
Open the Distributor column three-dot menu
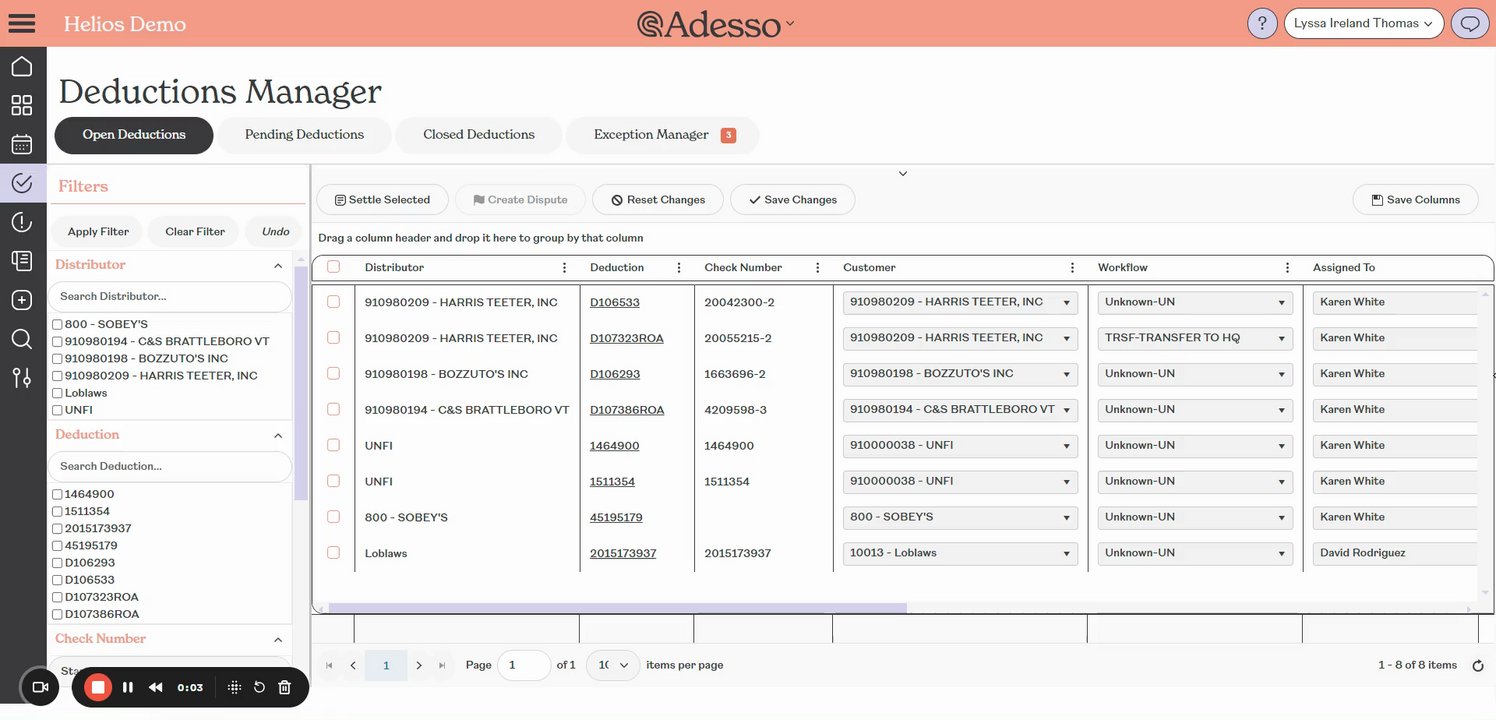pos(564,268)
